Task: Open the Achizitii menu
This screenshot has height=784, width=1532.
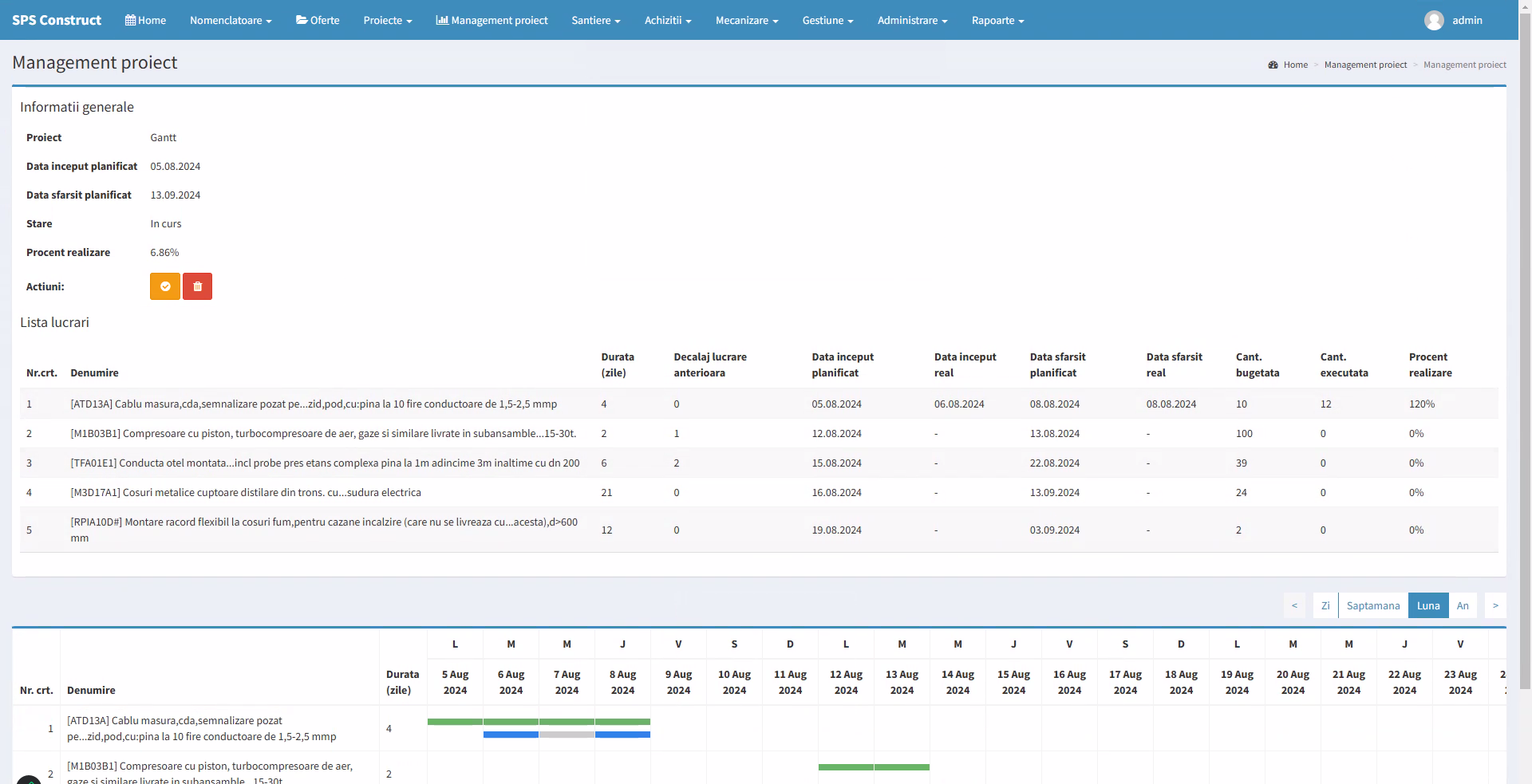Action: (668, 20)
